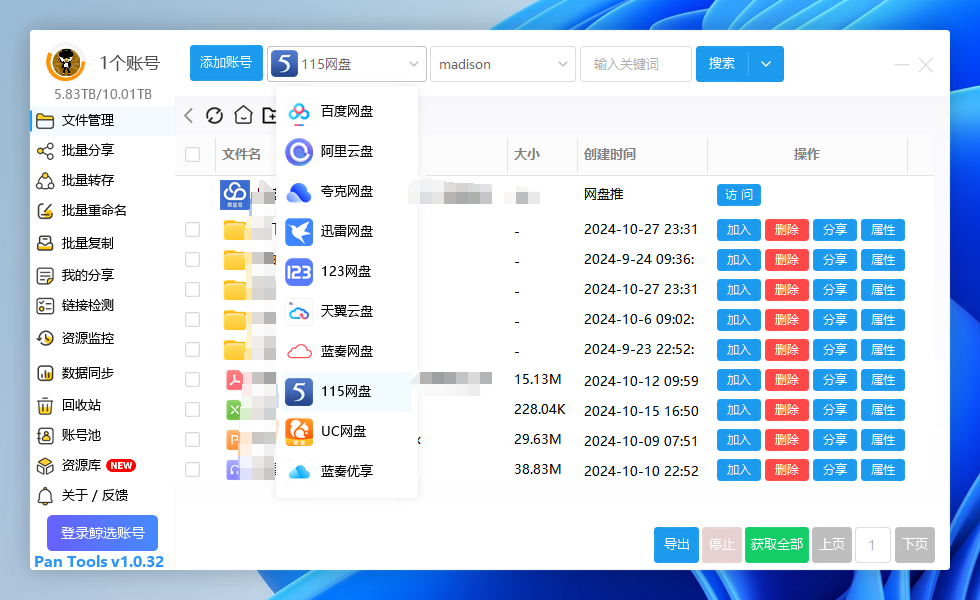980x600 pixels.
Task: Click the UC网盘 squirrel logo
Action: coord(299,432)
